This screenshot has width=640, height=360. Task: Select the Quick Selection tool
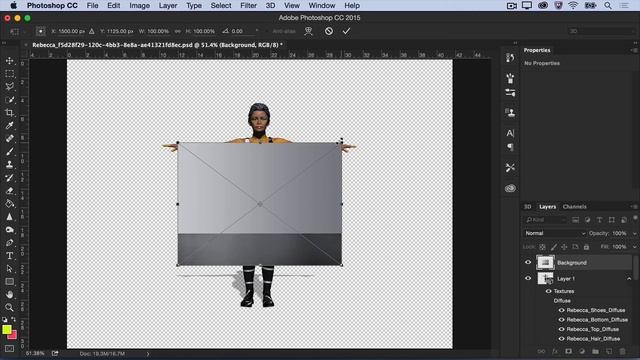9,100
